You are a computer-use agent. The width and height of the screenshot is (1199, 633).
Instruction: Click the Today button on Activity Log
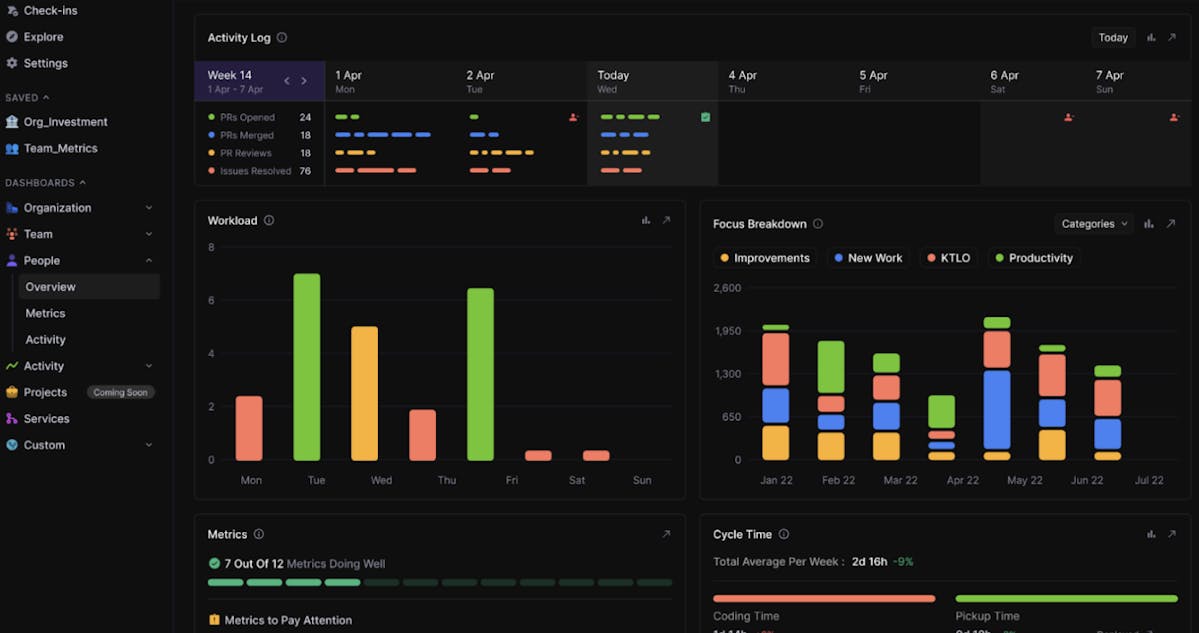coord(1112,37)
